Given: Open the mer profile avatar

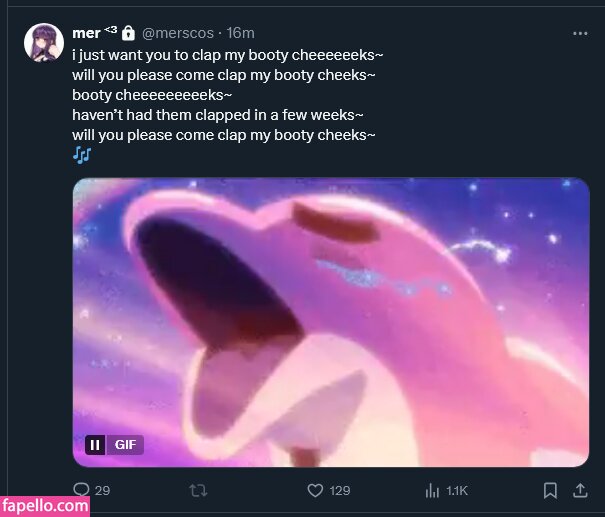Looking at the screenshot, I should tap(44, 43).
